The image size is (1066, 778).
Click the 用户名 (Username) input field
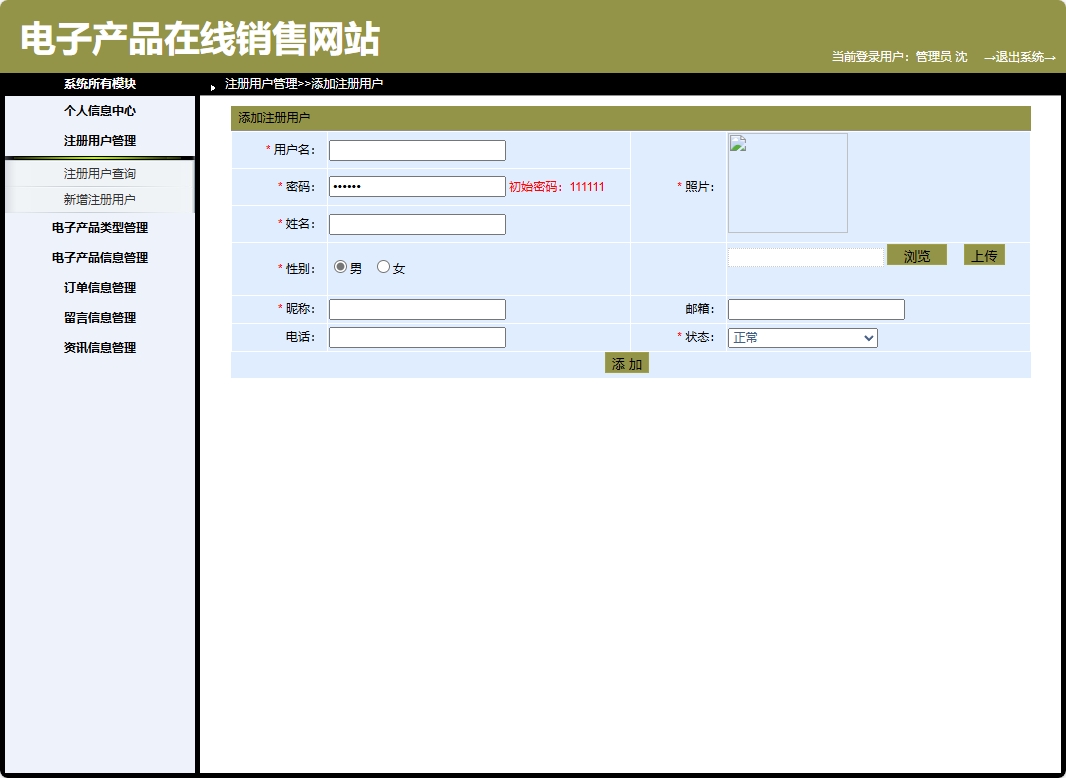point(417,150)
